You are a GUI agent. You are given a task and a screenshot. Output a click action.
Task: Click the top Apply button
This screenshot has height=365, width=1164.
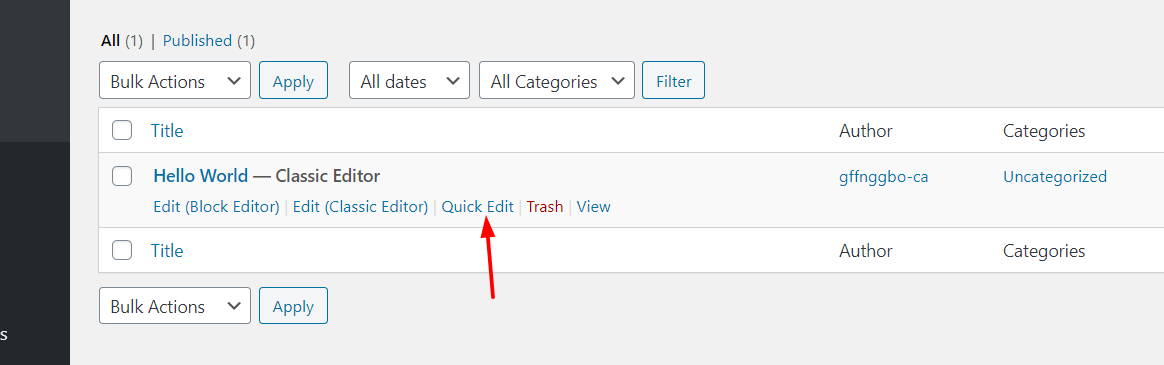(293, 81)
